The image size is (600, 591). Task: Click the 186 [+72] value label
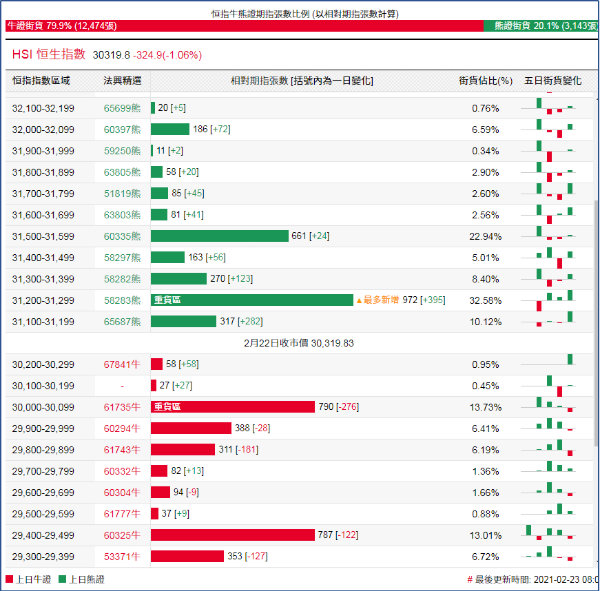pyautogui.click(x=212, y=129)
